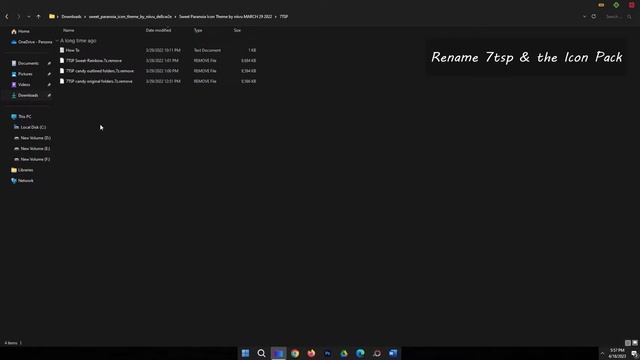Sort by Size column header
This screenshot has height=360, width=640.
pos(237,30)
